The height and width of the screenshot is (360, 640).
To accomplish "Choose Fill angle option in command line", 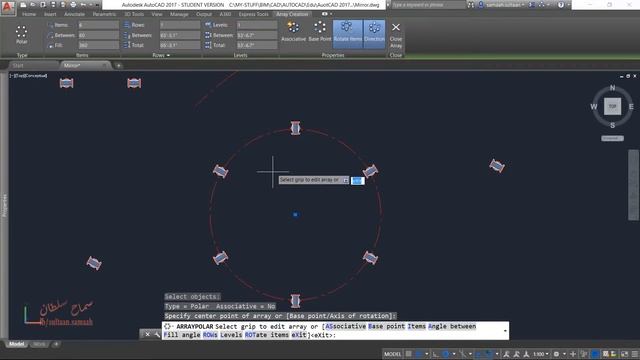I will [x=182, y=335].
